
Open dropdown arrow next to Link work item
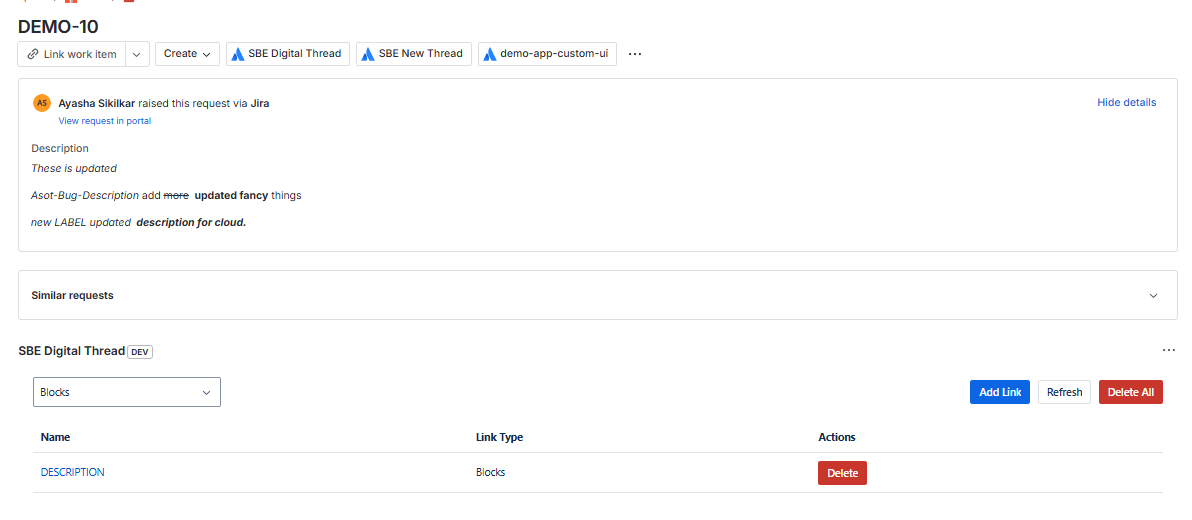tap(138, 54)
